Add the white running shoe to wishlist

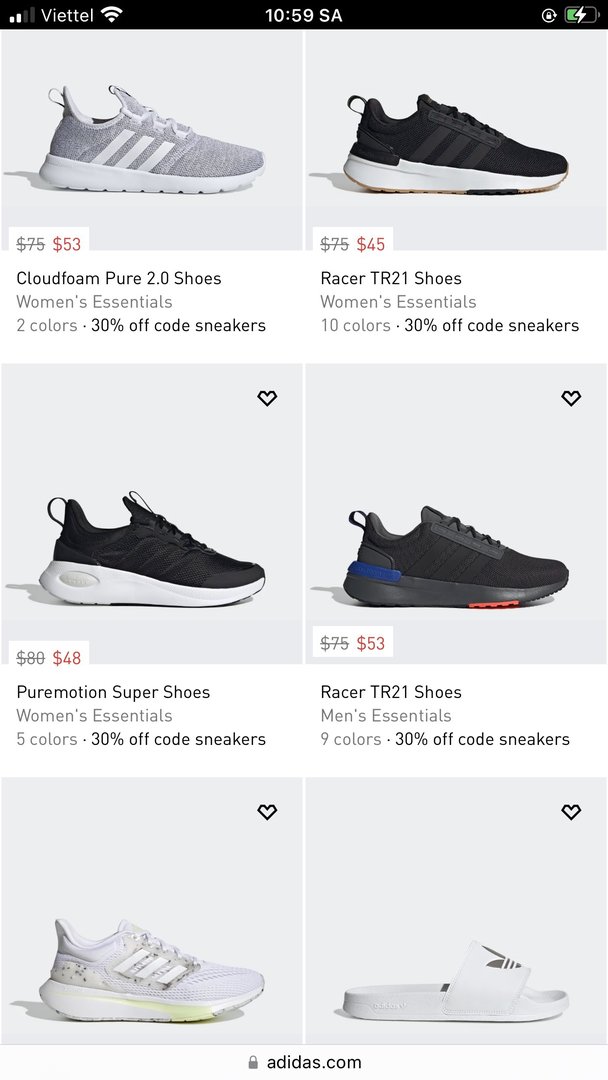coord(267,812)
